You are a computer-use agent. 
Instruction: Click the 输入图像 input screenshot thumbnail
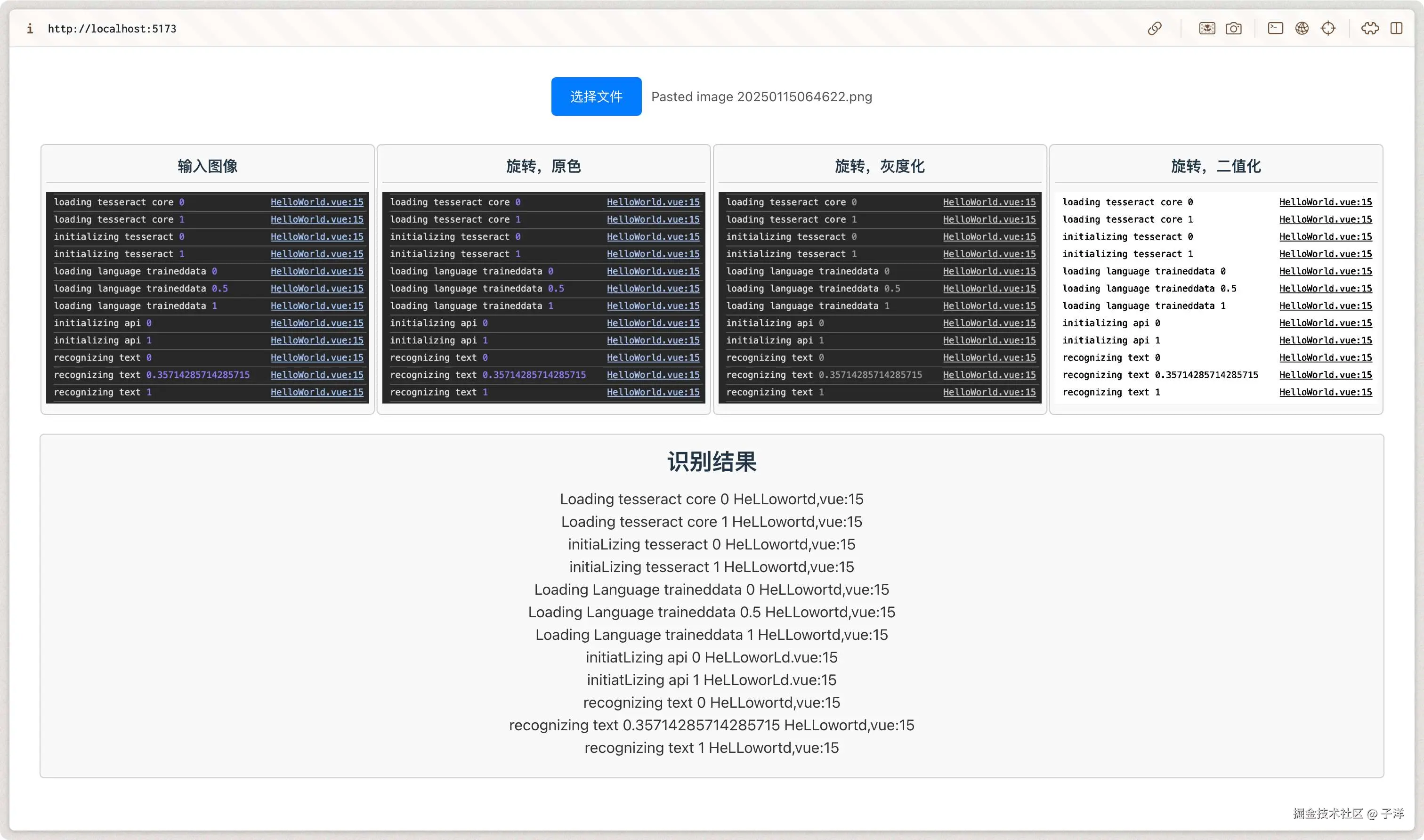tap(207, 297)
